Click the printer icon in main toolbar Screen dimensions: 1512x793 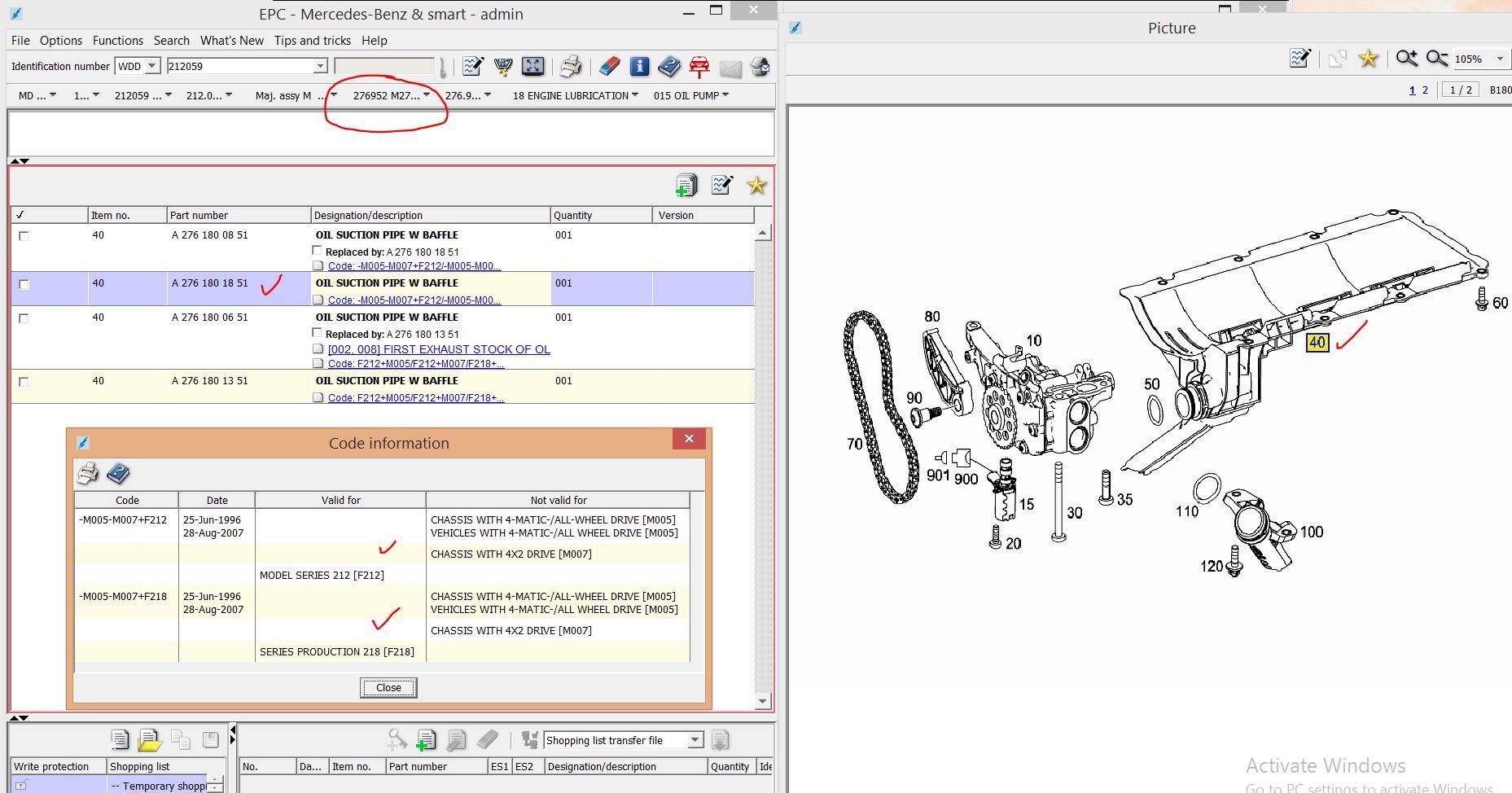(x=571, y=67)
